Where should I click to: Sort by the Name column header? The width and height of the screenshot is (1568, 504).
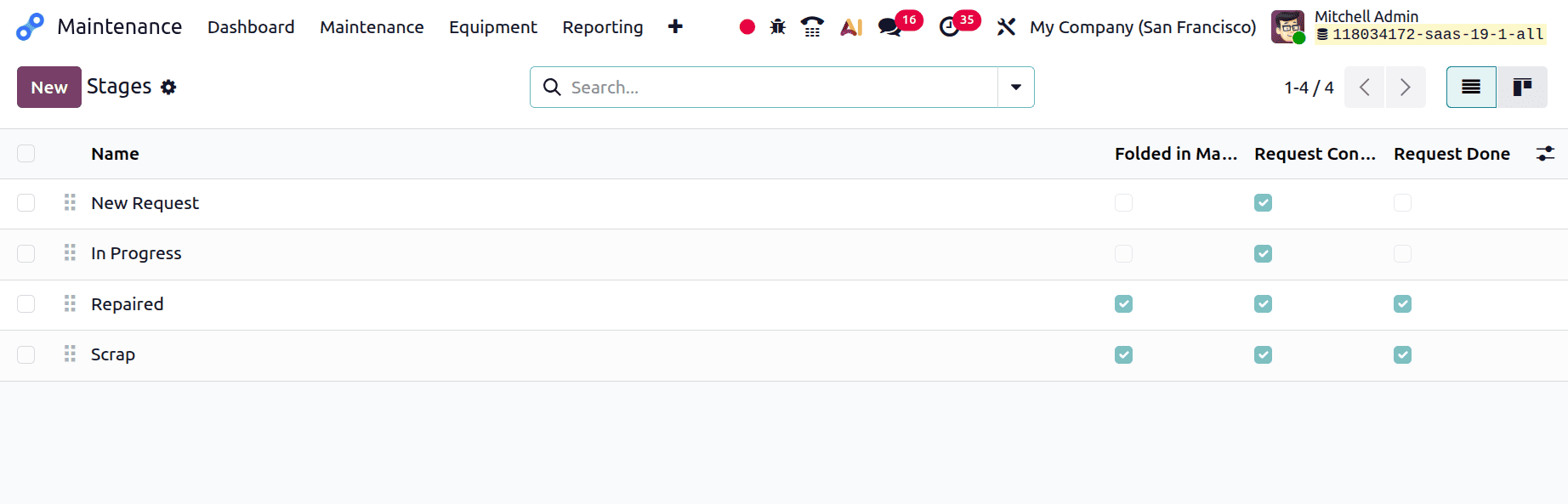tap(115, 154)
